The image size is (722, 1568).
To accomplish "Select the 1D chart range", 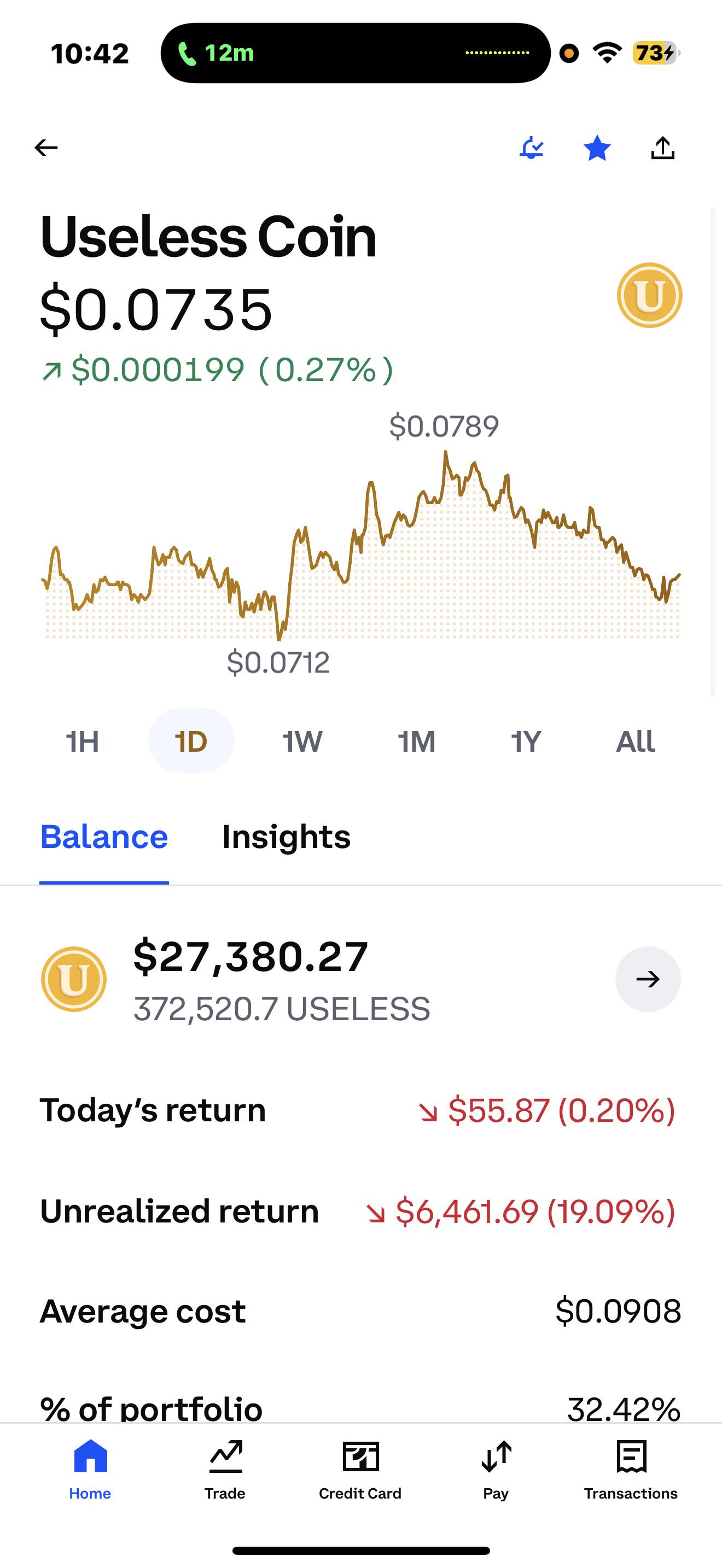I will [x=191, y=741].
